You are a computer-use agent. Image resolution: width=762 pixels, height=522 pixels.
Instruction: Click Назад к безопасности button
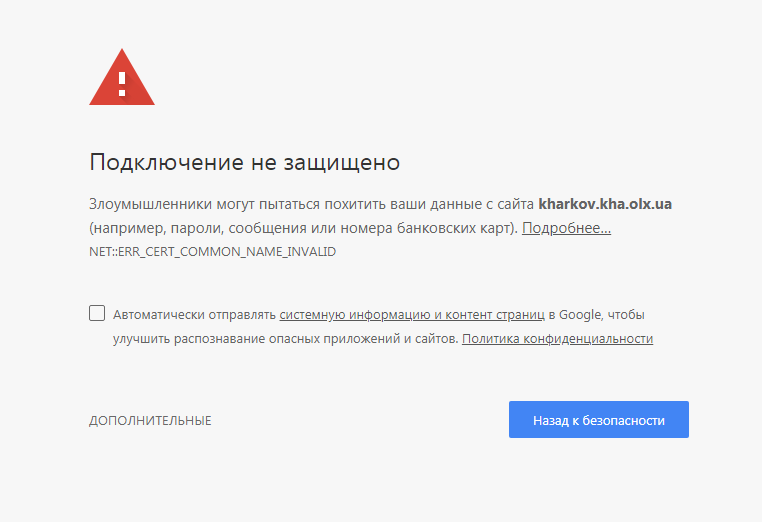point(599,419)
